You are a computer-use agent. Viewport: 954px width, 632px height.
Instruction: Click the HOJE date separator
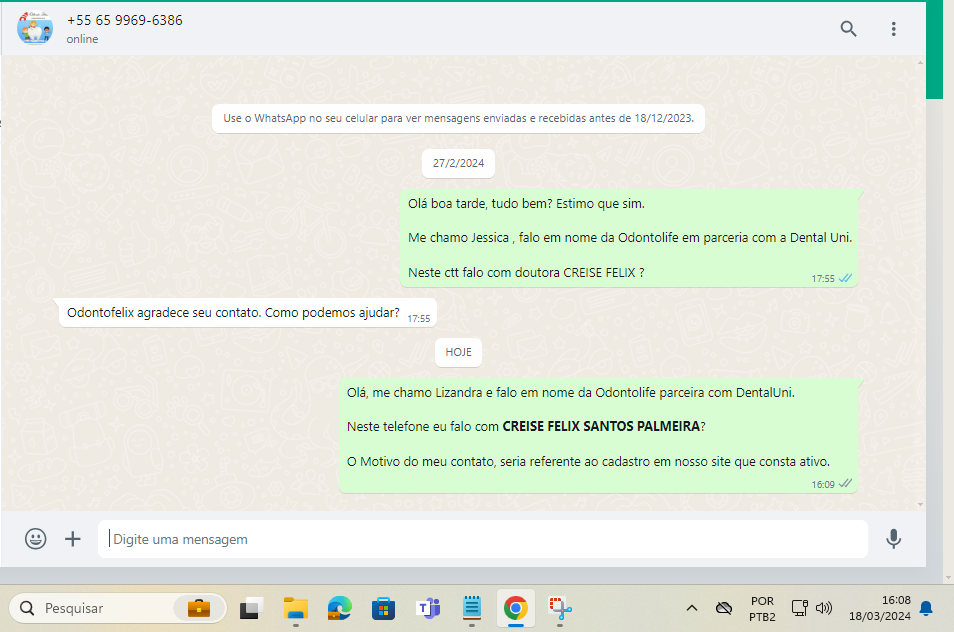click(459, 352)
